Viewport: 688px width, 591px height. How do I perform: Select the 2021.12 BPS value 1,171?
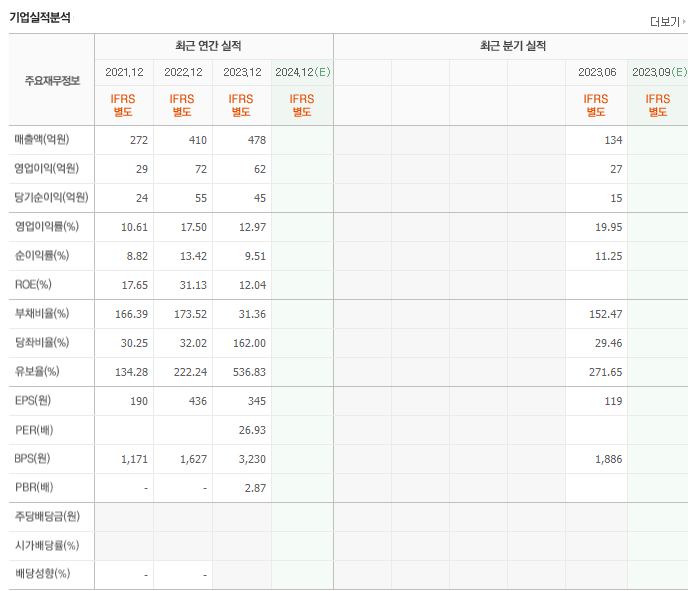(x=134, y=459)
